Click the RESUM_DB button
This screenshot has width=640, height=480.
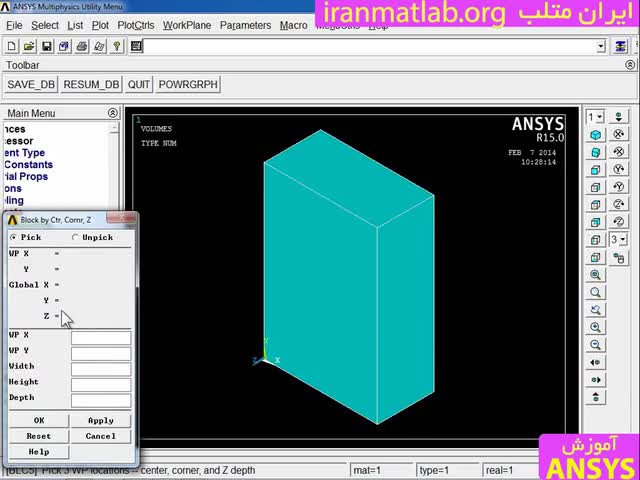91,84
